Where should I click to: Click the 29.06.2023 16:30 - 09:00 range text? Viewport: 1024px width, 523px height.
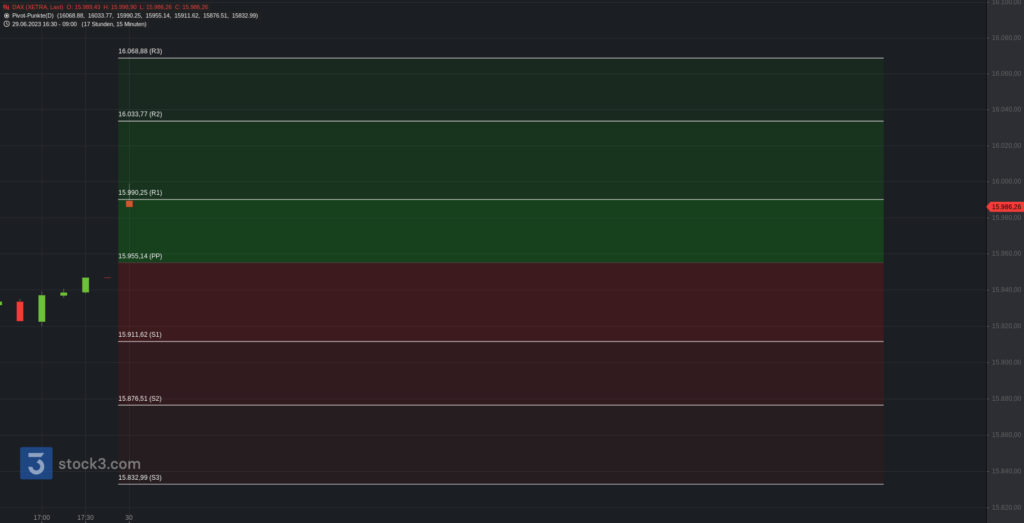click(44, 24)
